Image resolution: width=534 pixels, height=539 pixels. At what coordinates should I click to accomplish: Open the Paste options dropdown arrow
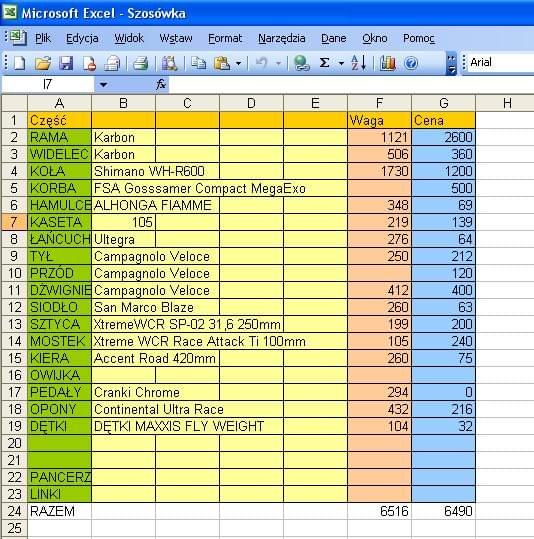point(238,63)
